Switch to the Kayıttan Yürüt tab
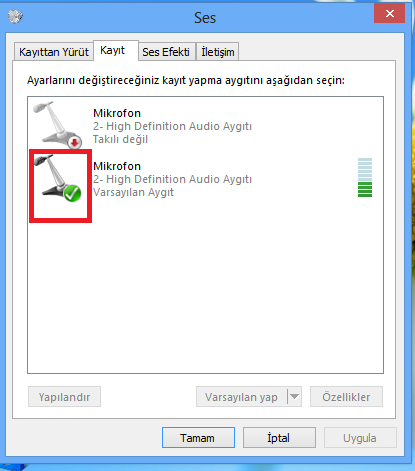The image size is (415, 471). click(x=54, y=52)
